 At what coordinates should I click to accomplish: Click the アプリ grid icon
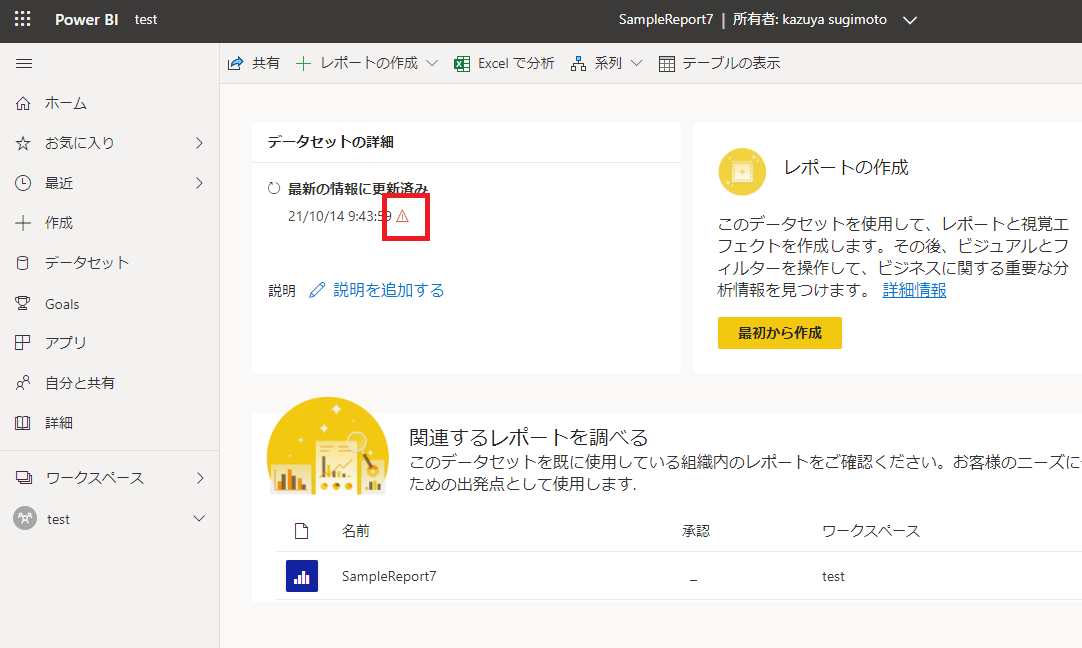tap(23, 342)
